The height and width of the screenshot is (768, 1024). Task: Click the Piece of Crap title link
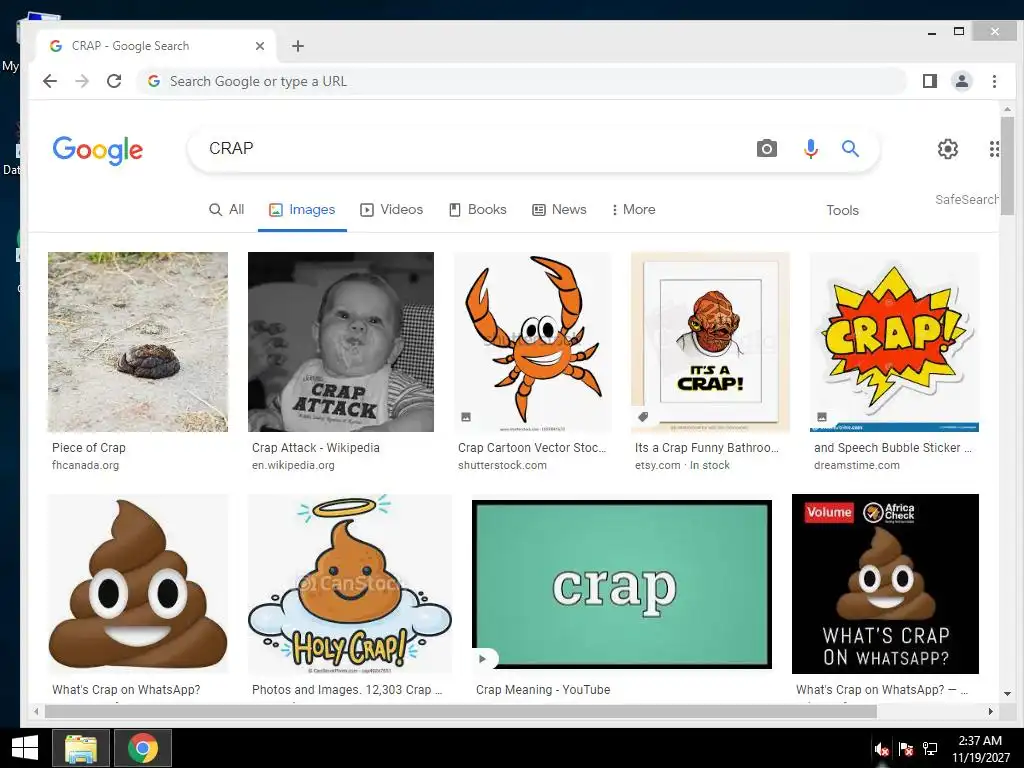pos(89,448)
